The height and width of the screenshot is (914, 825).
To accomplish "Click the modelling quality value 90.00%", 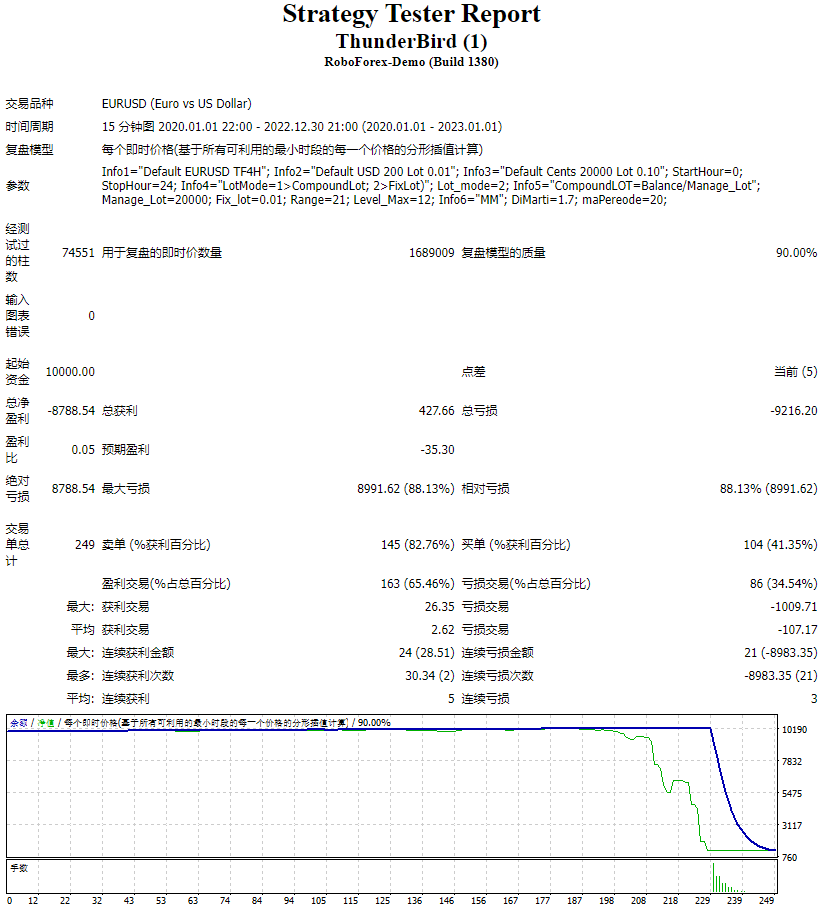I will click(796, 252).
